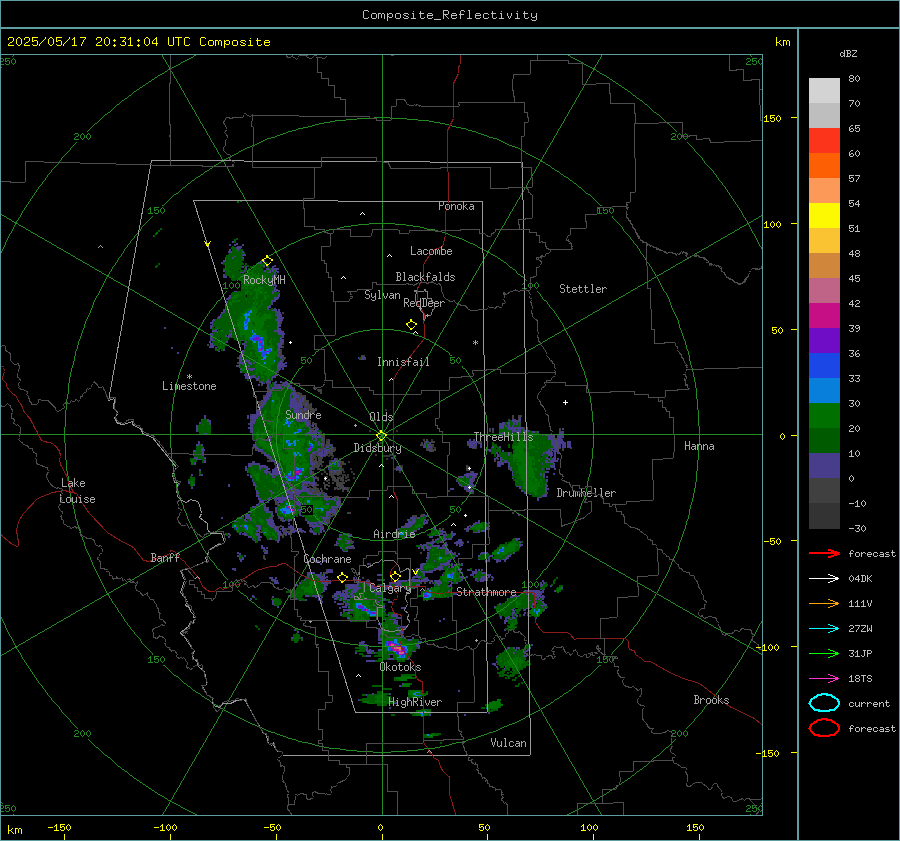The height and width of the screenshot is (841, 900).
Task: Click the Drumheller city label
Action: click(585, 493)
